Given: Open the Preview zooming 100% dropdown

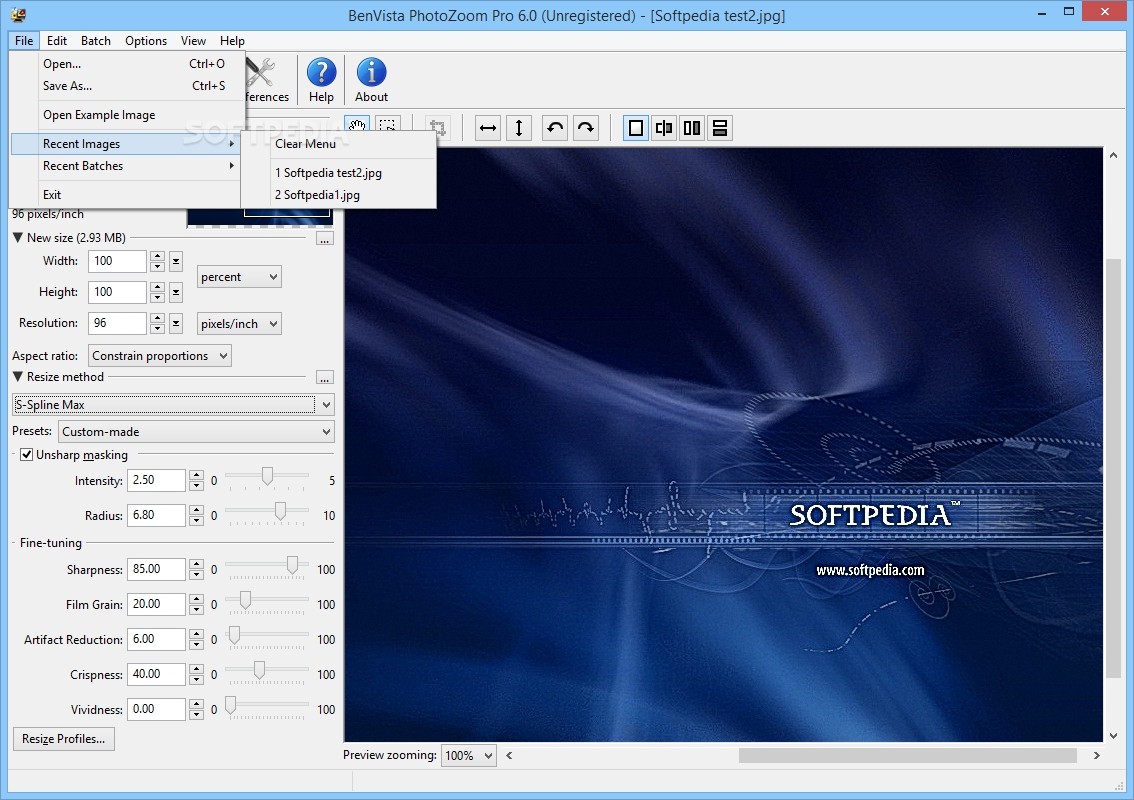Looking at the screenshot, I should click(469, 755).
